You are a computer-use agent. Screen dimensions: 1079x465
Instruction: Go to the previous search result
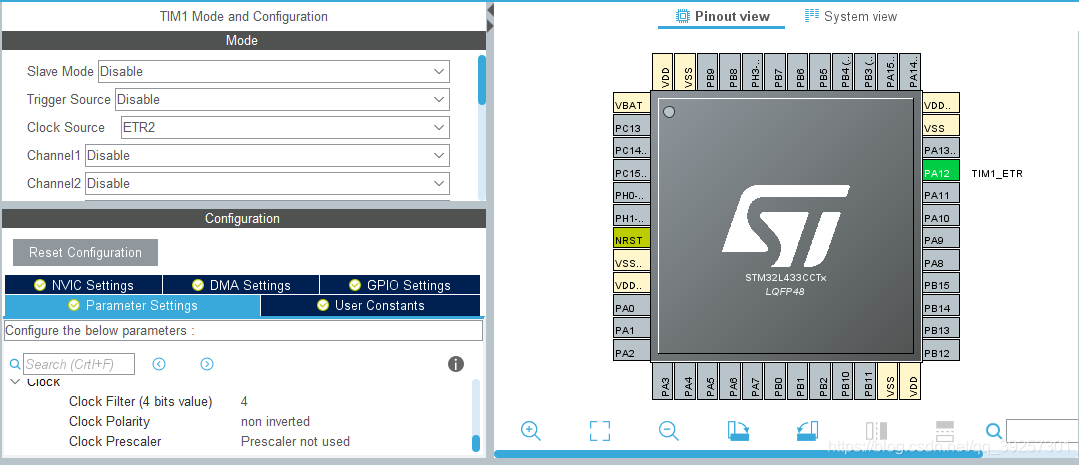click(159, 364)
